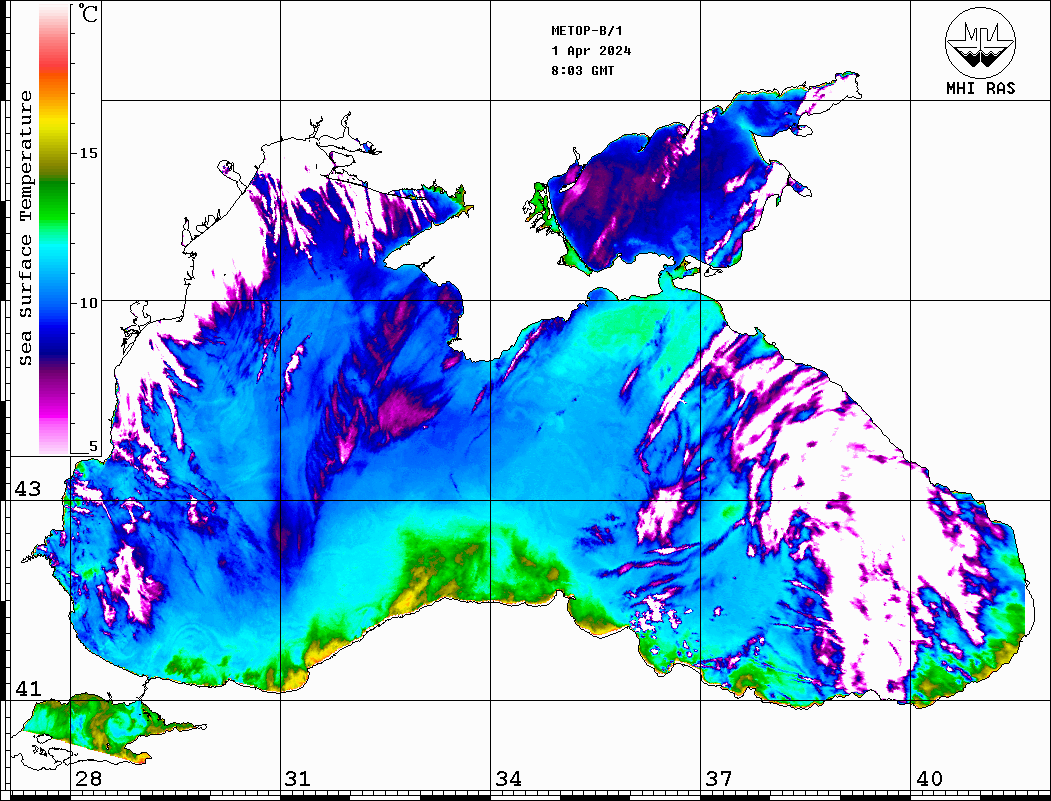Click the Sea Surface Temperature vertical title

(26, 228)
